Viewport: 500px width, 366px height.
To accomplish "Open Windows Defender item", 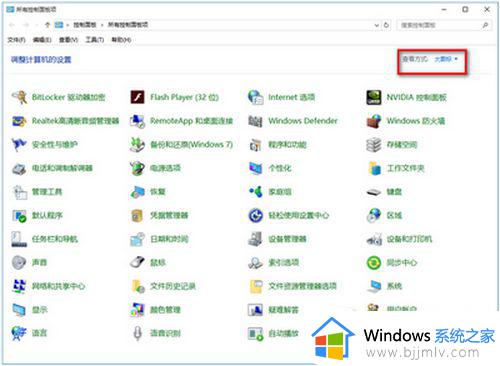I will [x=293, y=121].
